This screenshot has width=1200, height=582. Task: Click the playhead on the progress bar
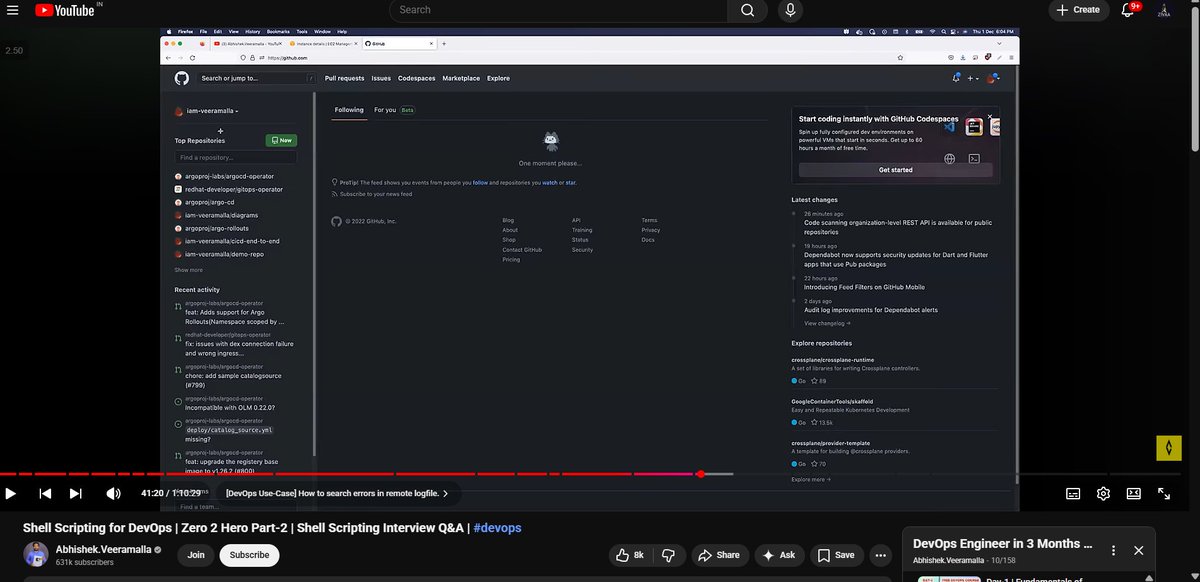pos(701,474)
